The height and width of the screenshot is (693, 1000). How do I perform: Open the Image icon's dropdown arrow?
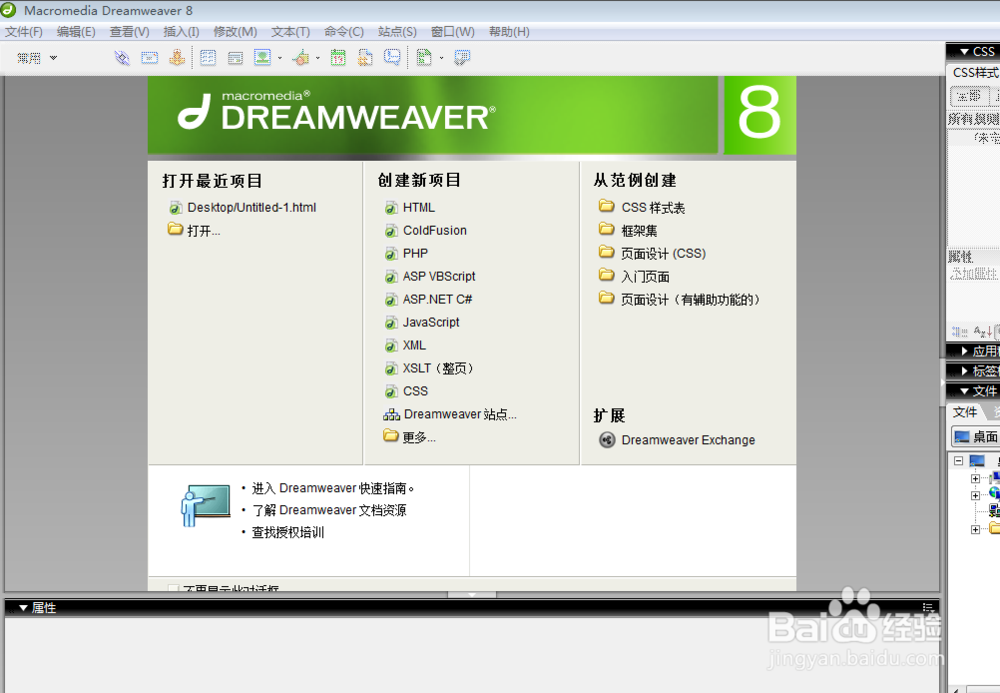click(x=280, y=58)
